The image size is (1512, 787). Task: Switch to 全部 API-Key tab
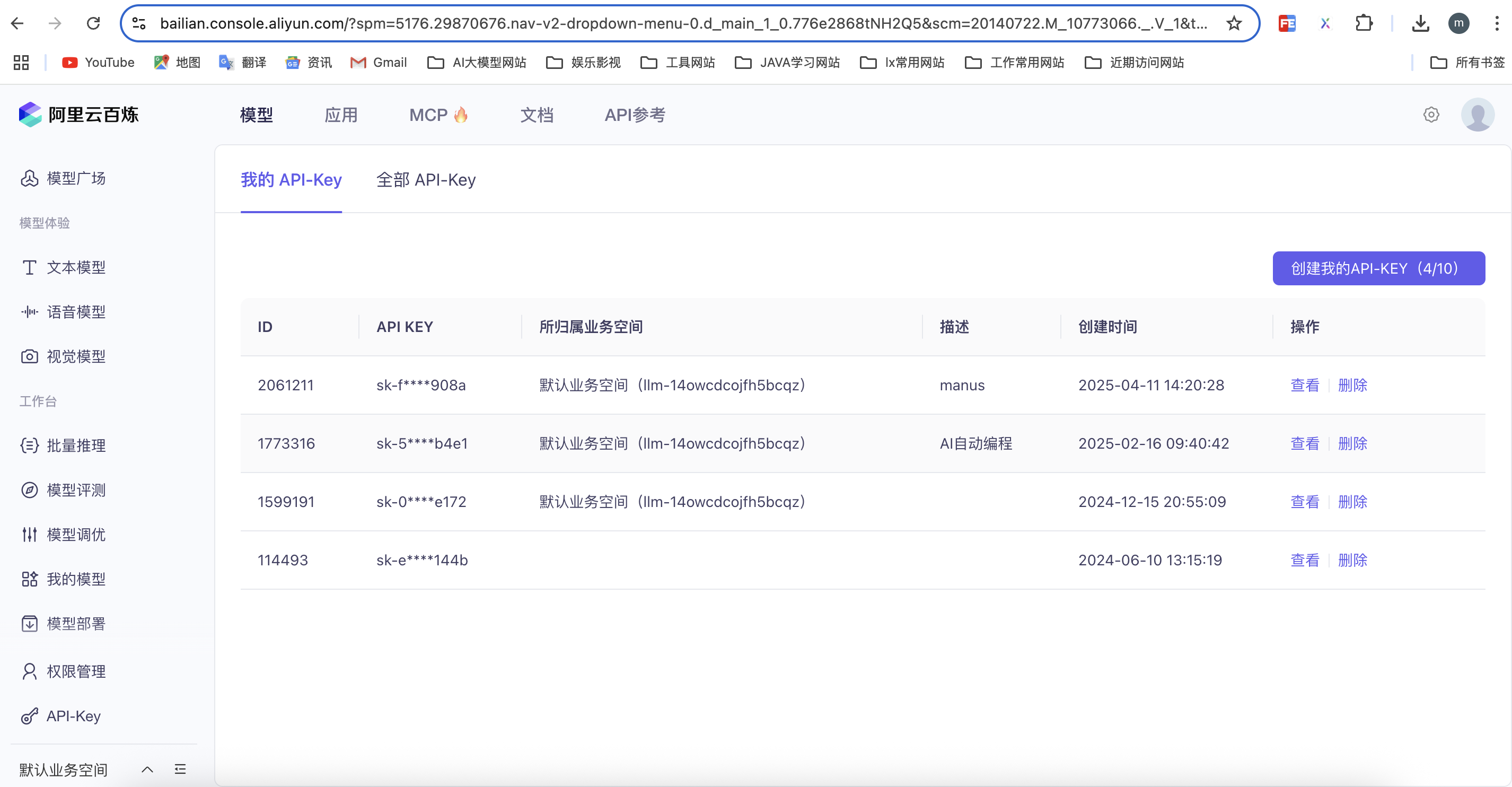tap(426, 180)
